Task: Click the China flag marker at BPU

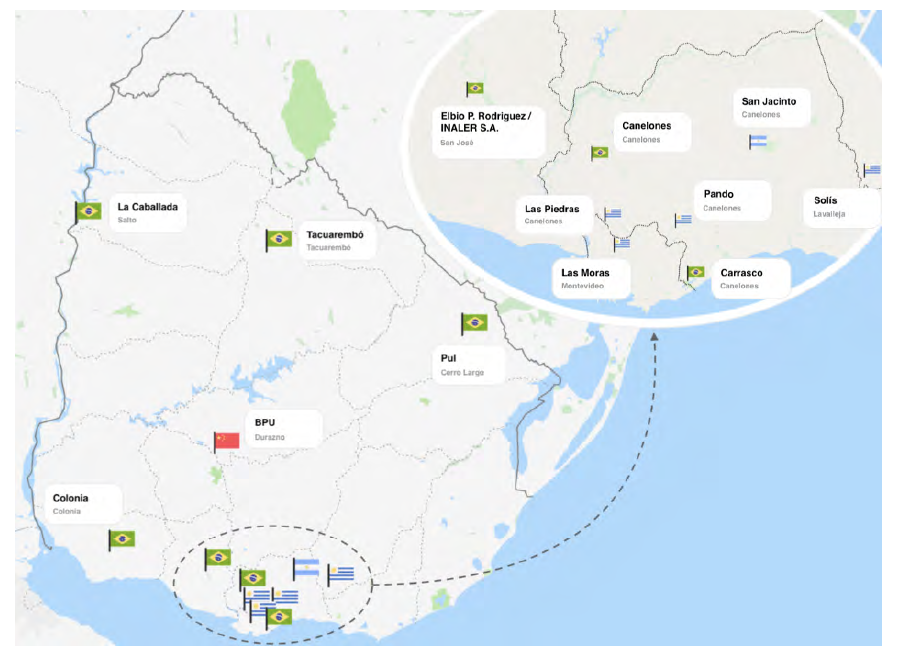Action: point(227,440)
